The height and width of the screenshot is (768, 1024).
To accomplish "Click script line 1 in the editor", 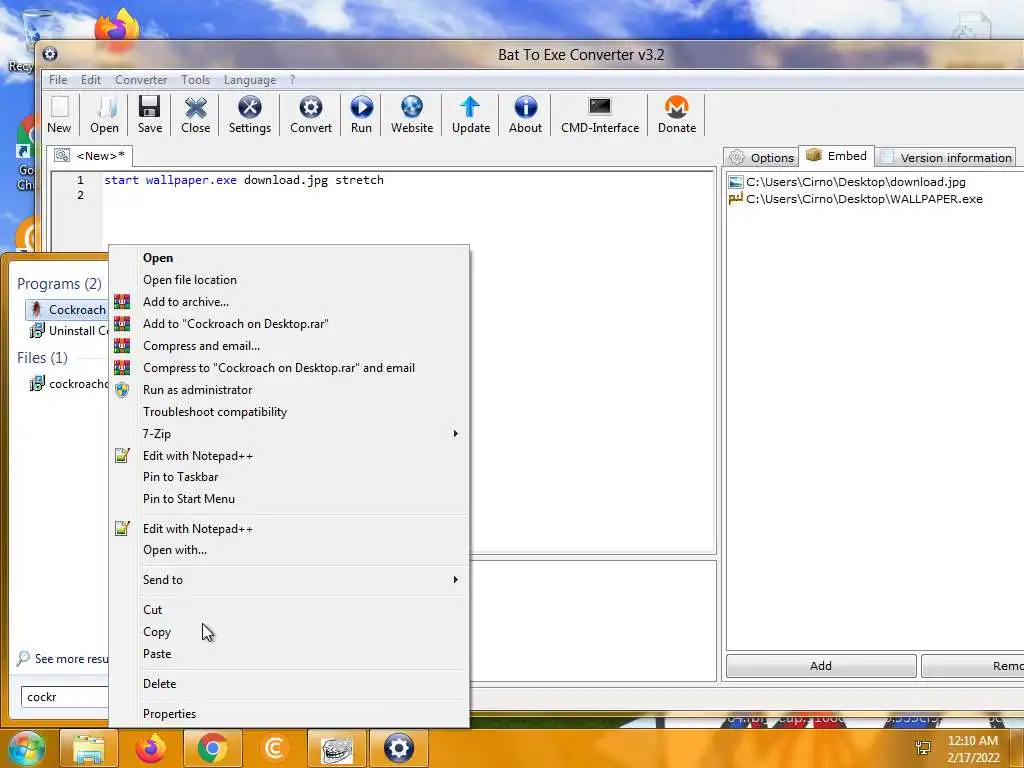I will (244, 180).
